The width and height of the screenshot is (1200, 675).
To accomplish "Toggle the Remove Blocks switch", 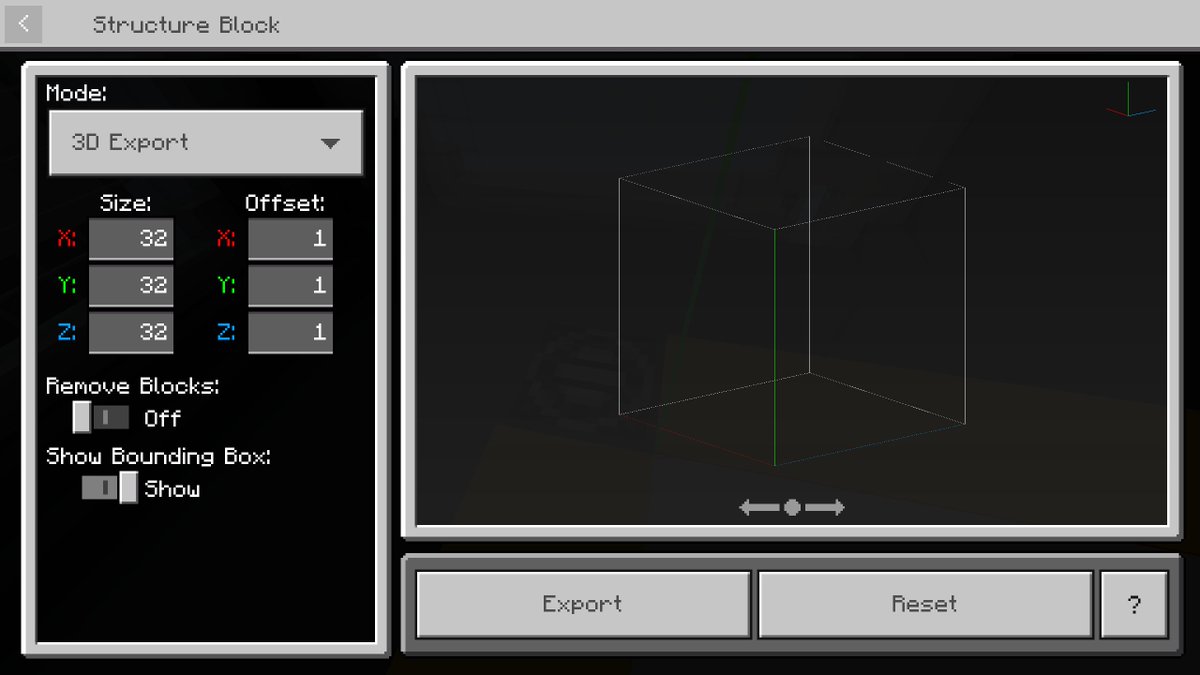I will click(x=101, y=417).
